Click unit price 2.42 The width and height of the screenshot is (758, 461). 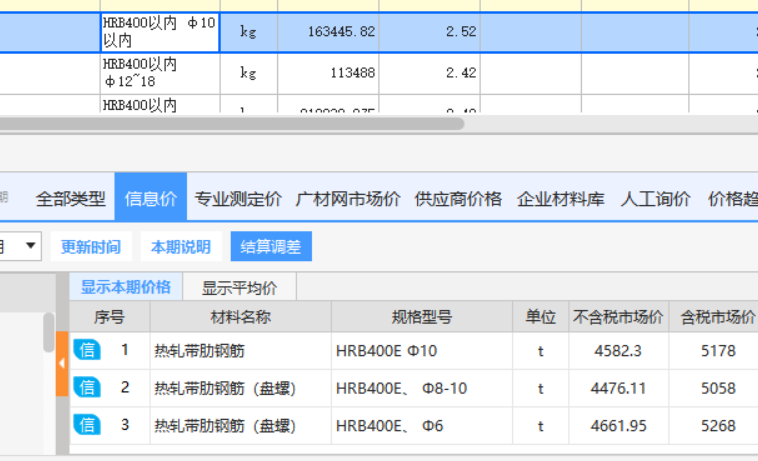461,73
